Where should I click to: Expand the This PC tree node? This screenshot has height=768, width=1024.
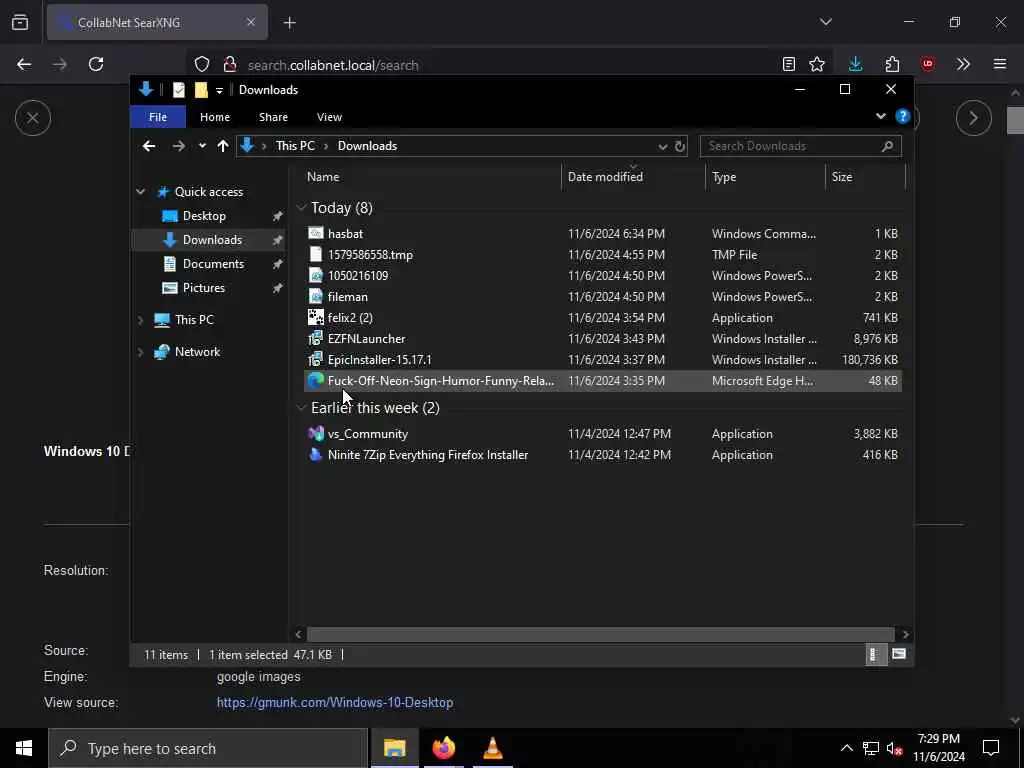coord(140,319)
